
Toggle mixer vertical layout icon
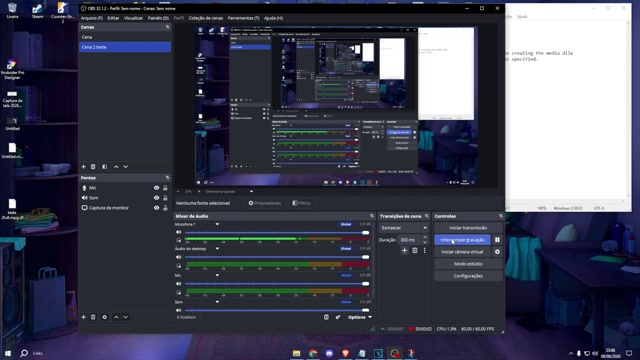(x=326, y=317)
